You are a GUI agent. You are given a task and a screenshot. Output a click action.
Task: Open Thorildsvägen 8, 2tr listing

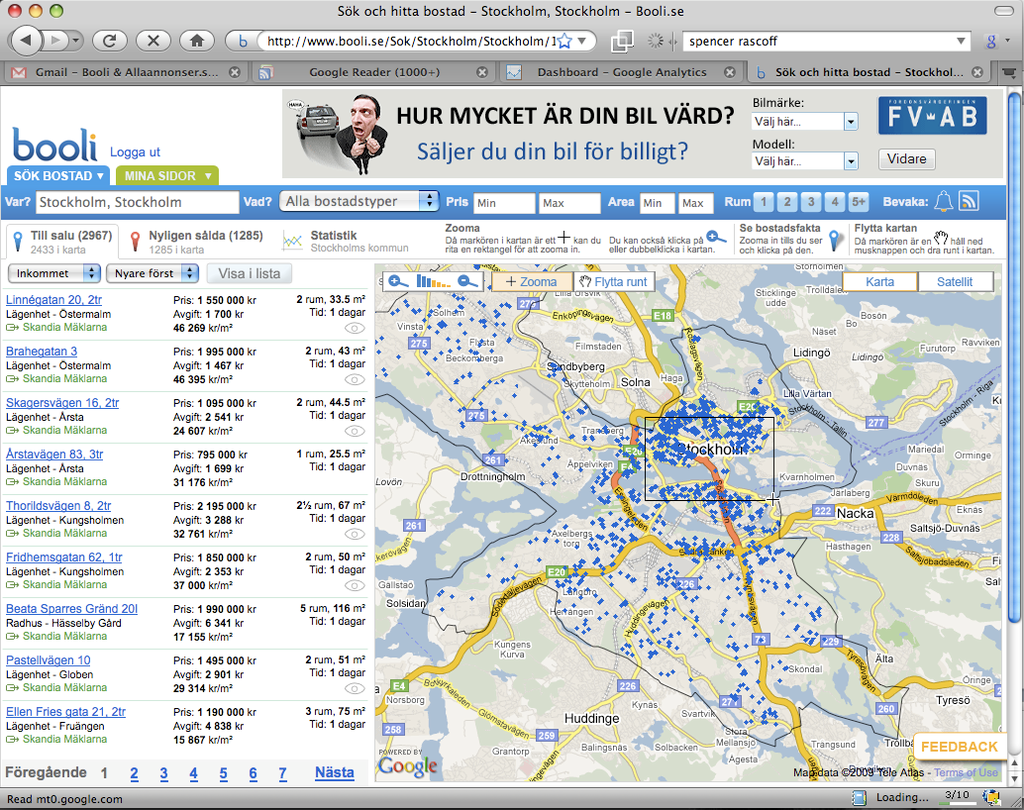pos(58,506)
